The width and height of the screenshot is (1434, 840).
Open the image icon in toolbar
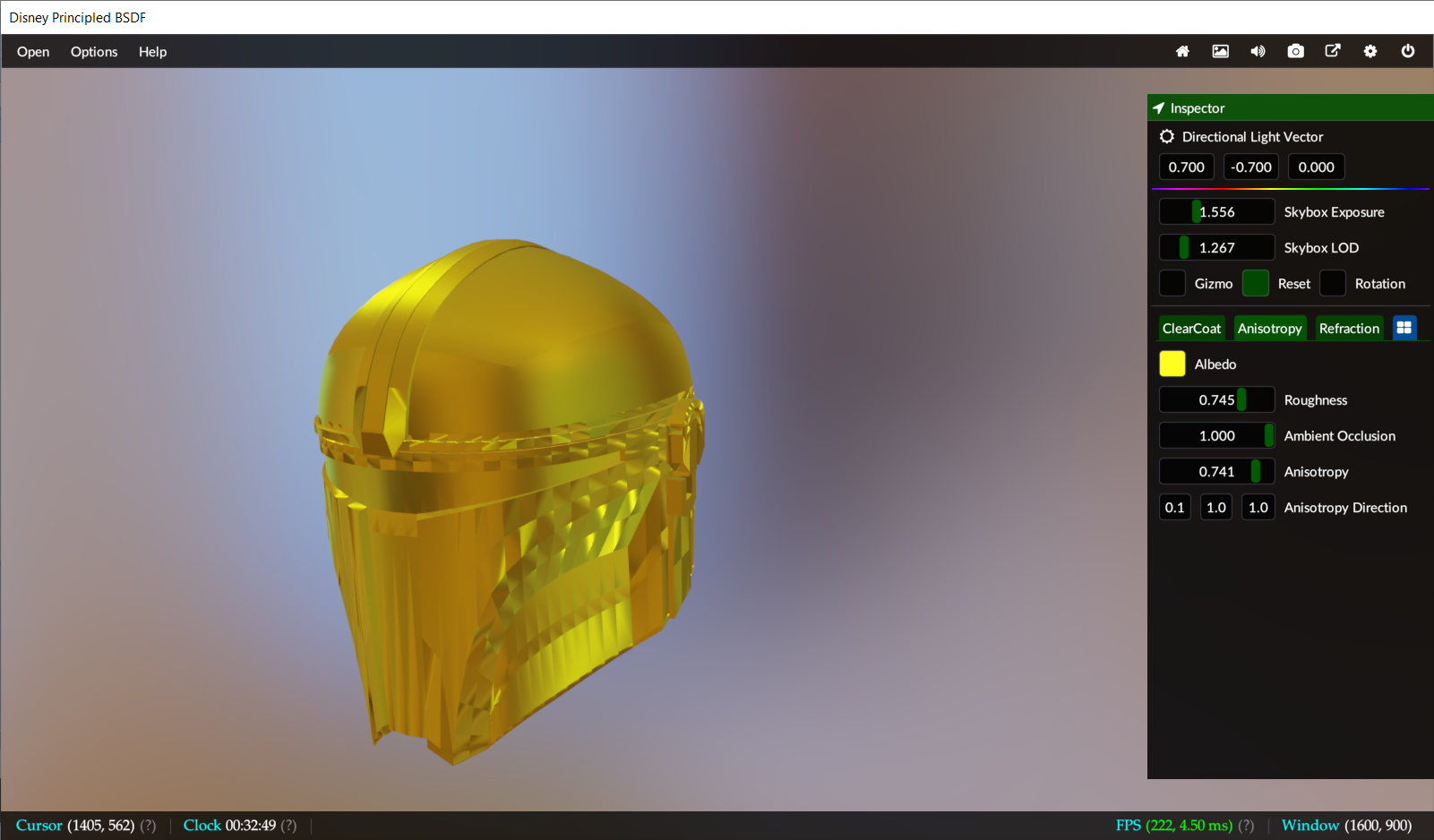[1220, 52]
